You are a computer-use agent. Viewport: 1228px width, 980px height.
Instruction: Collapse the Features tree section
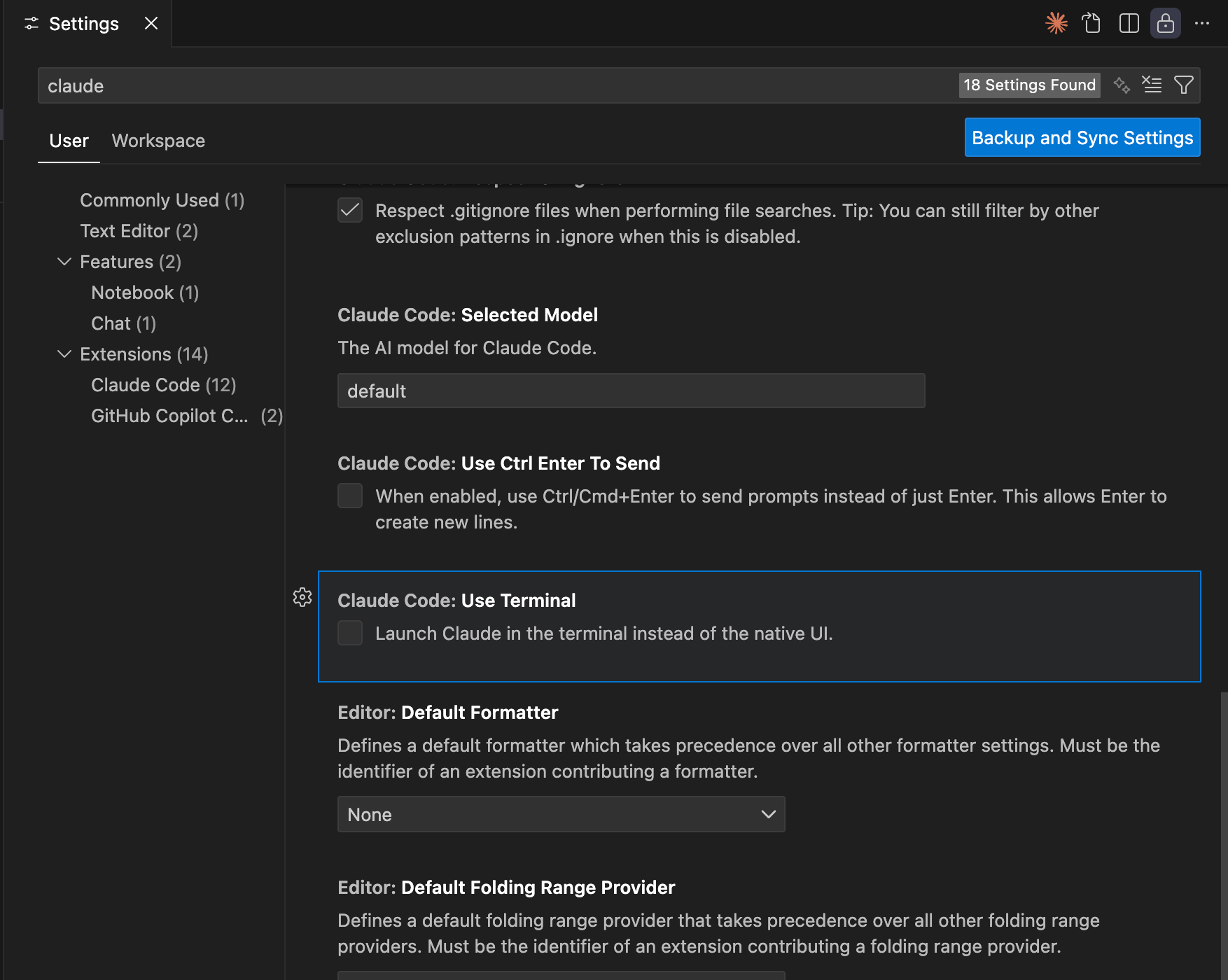pos(64,262)
